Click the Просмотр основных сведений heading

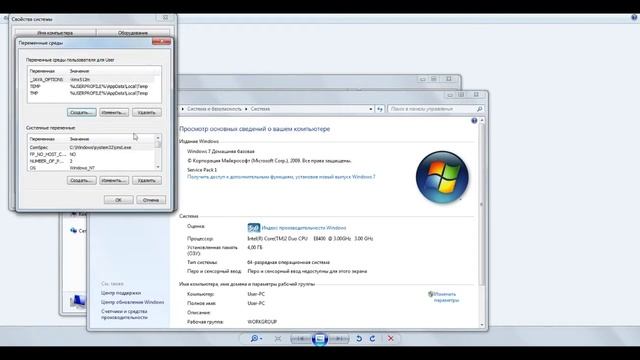pyautogui.click(x=254, y=129)
